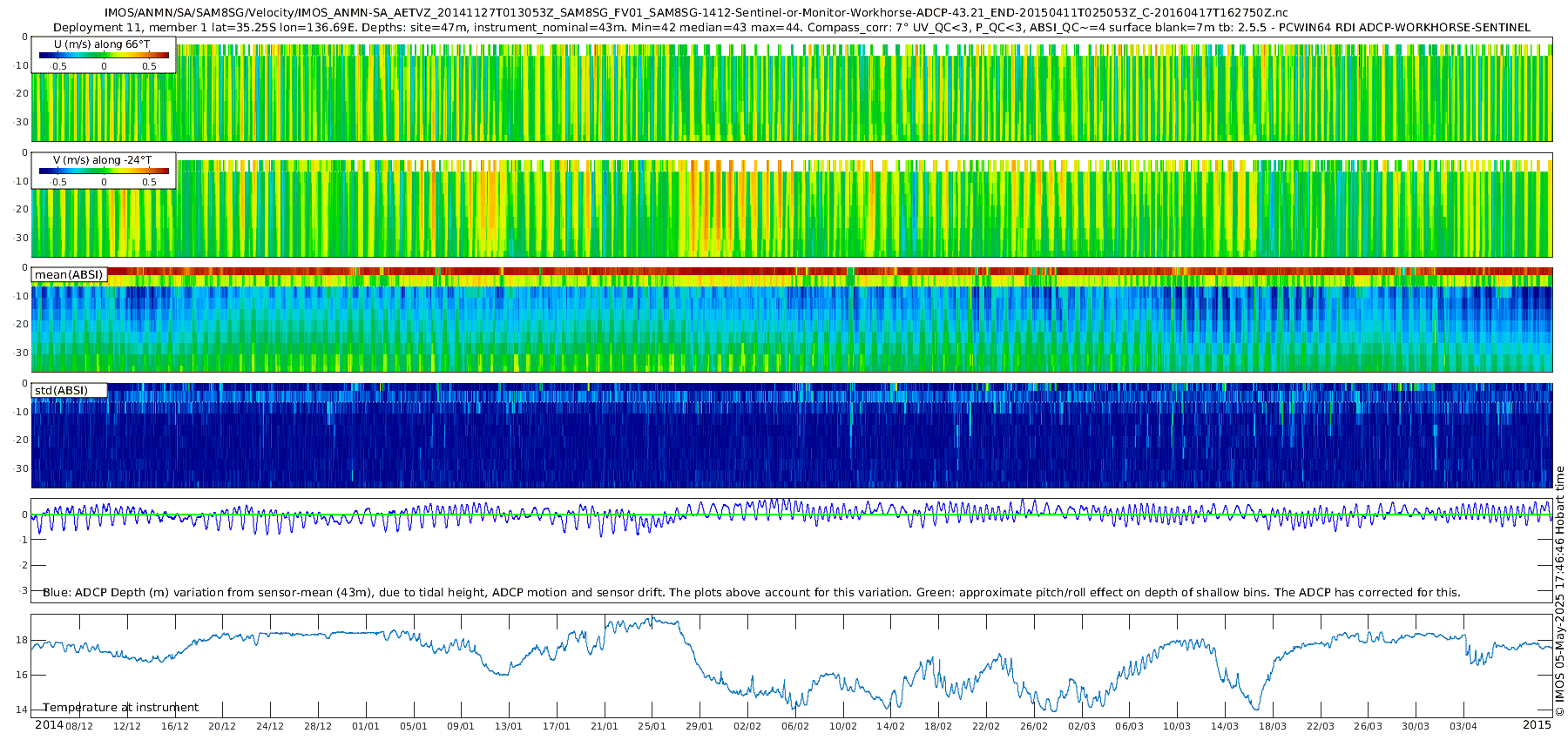
Task: Click the std(ABSI) panel label
Action: tap(61, 391)
